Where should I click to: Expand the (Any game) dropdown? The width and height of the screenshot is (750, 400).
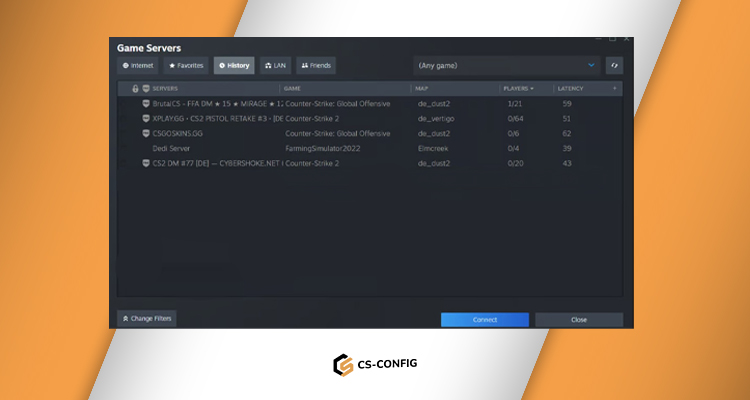point(507,66)
